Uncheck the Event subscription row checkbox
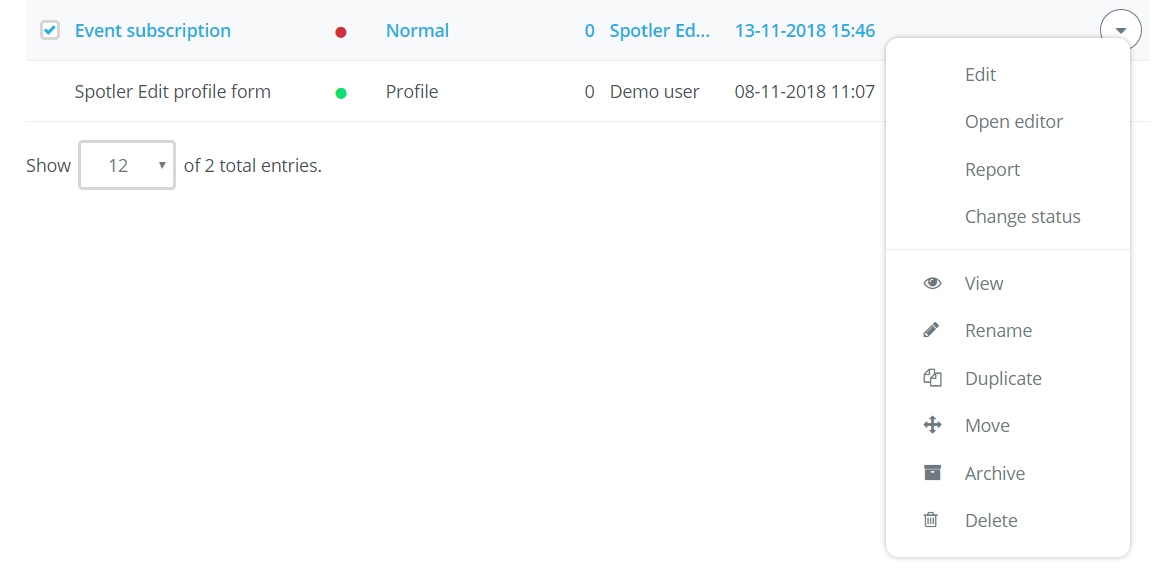The height and width of the screenshot is (583, 1176). (50, 31)
